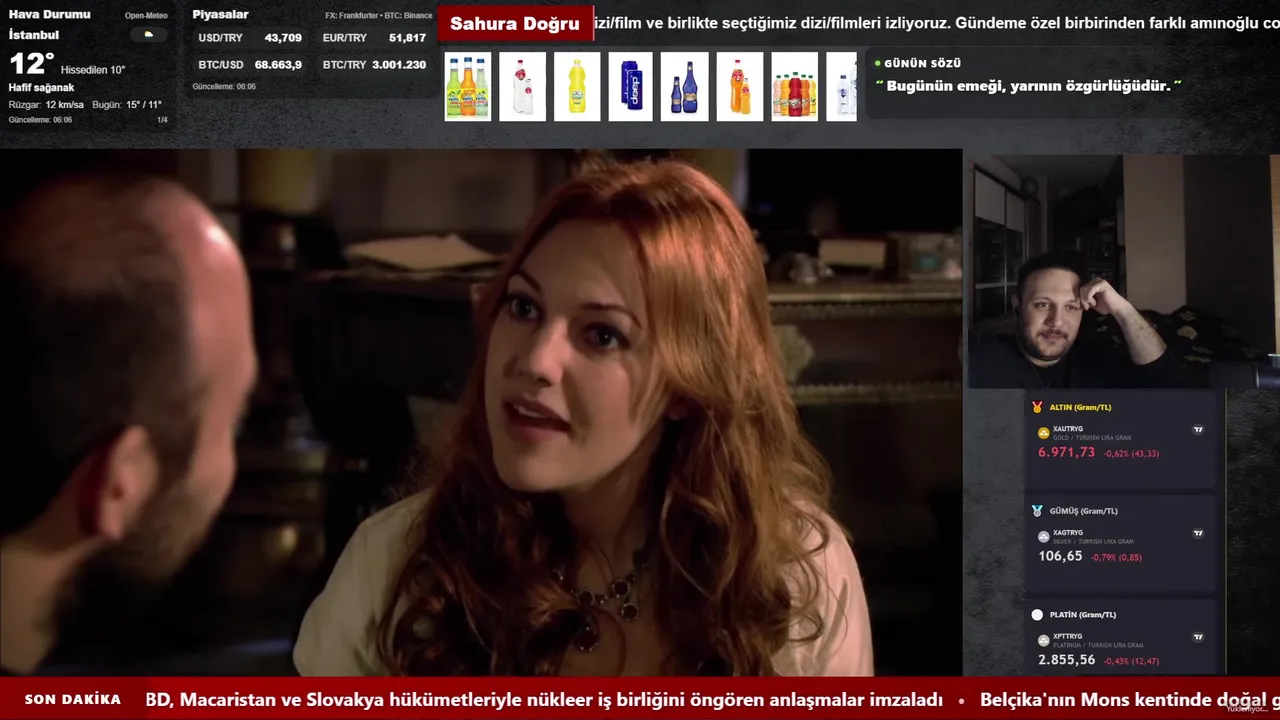Open TradingView logo in the gold card
The width and height of the screenshot is (1280, 720).
click(1198, 430)
